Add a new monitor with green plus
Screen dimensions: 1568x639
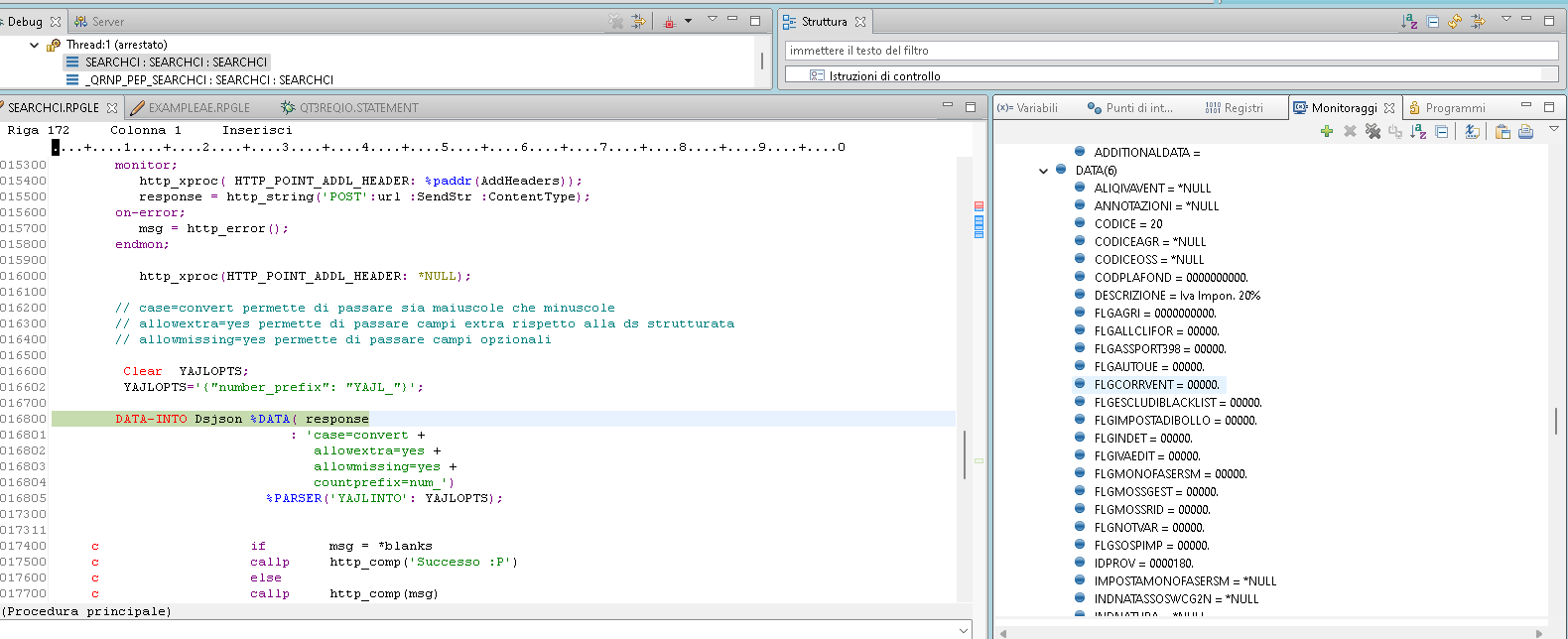coord(1327,131)
